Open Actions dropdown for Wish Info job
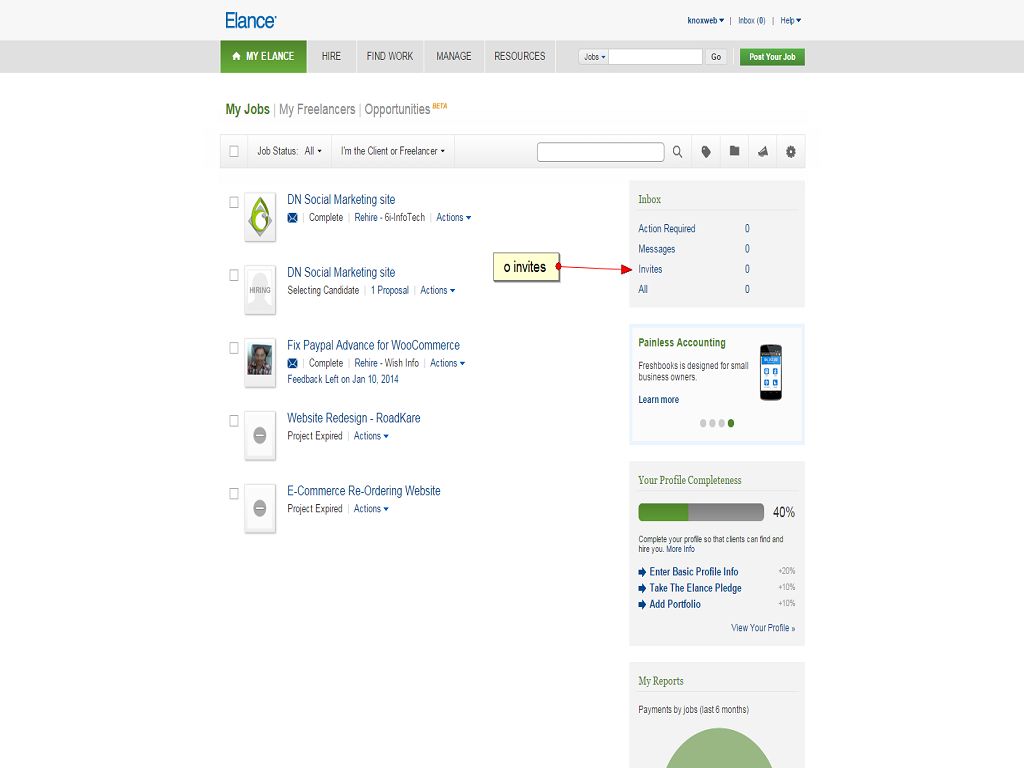Image resolution: width=1024 pixels, height=768 pixels. pyautogui.click(x=447, y=363)
